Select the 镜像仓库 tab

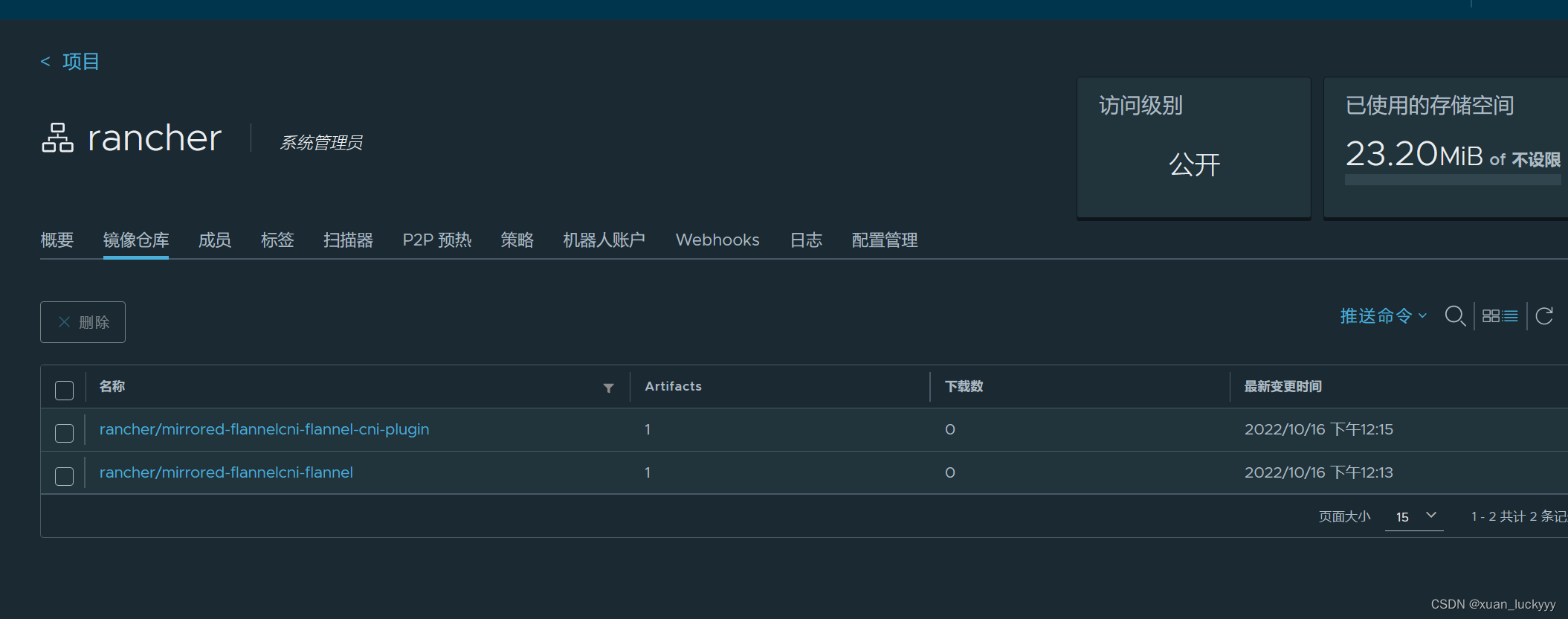[136, 240]
